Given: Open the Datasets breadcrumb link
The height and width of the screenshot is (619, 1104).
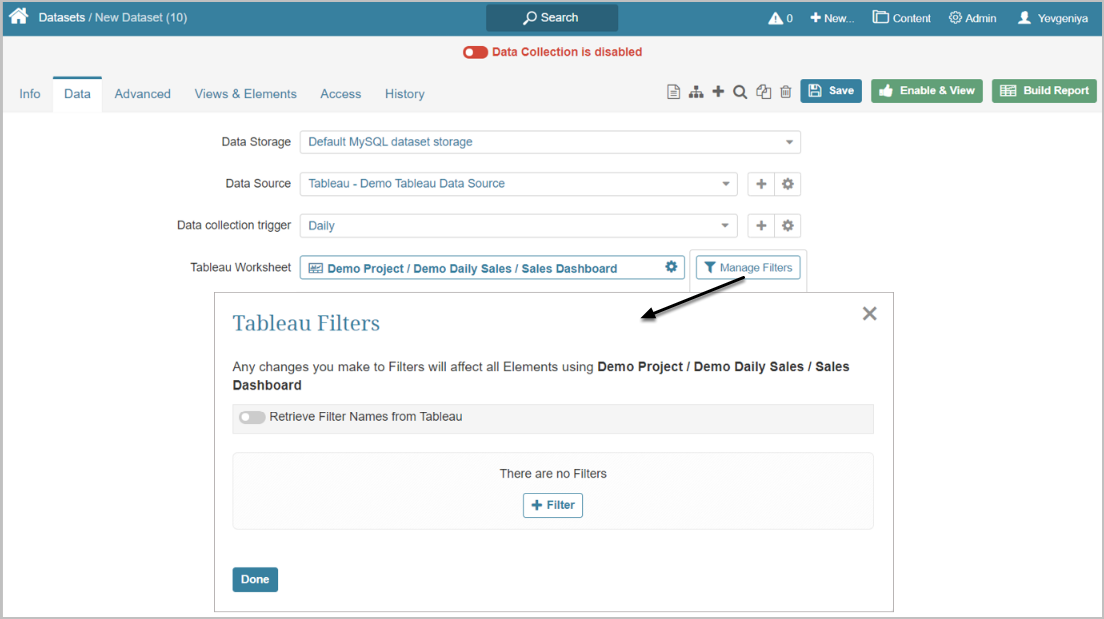Looking at the screenshot, I should click(61, 18).
